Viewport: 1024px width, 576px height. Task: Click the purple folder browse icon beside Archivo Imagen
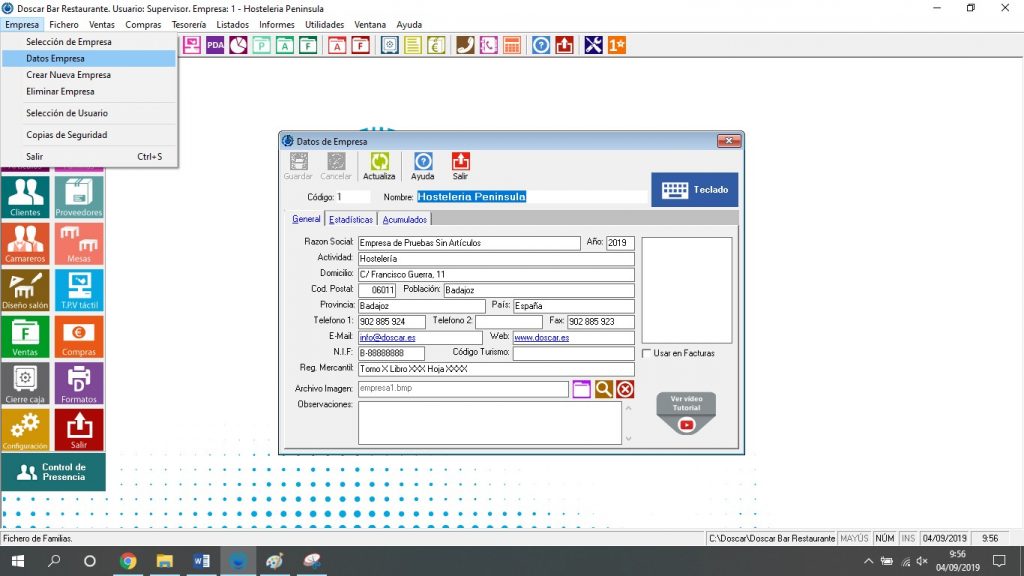[581, 389]
